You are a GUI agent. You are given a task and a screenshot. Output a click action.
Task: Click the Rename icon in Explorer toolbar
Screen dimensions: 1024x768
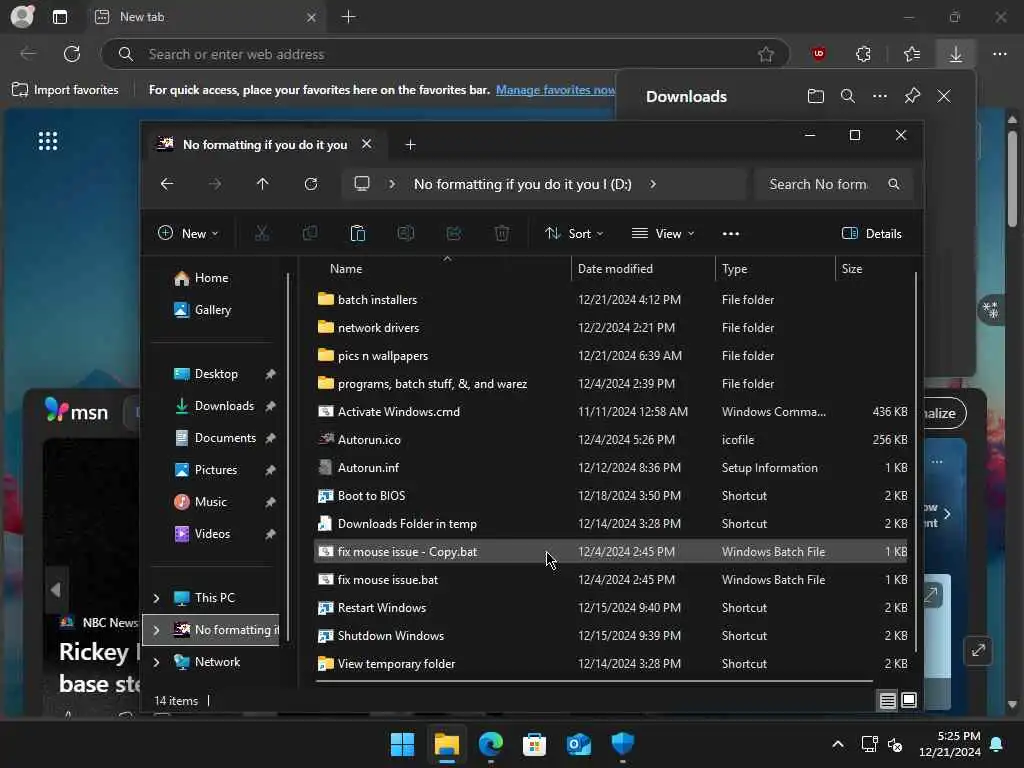(406, 233)
